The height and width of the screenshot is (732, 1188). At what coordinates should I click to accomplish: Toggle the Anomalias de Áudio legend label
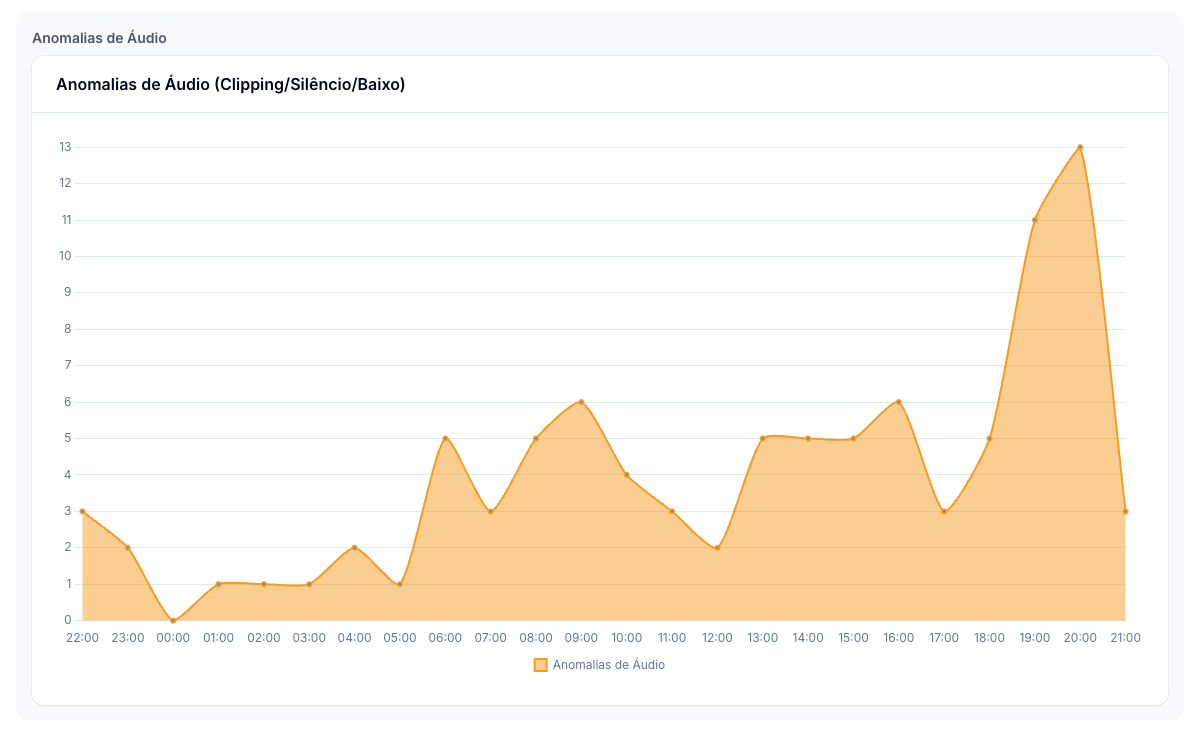click(608, 665)
